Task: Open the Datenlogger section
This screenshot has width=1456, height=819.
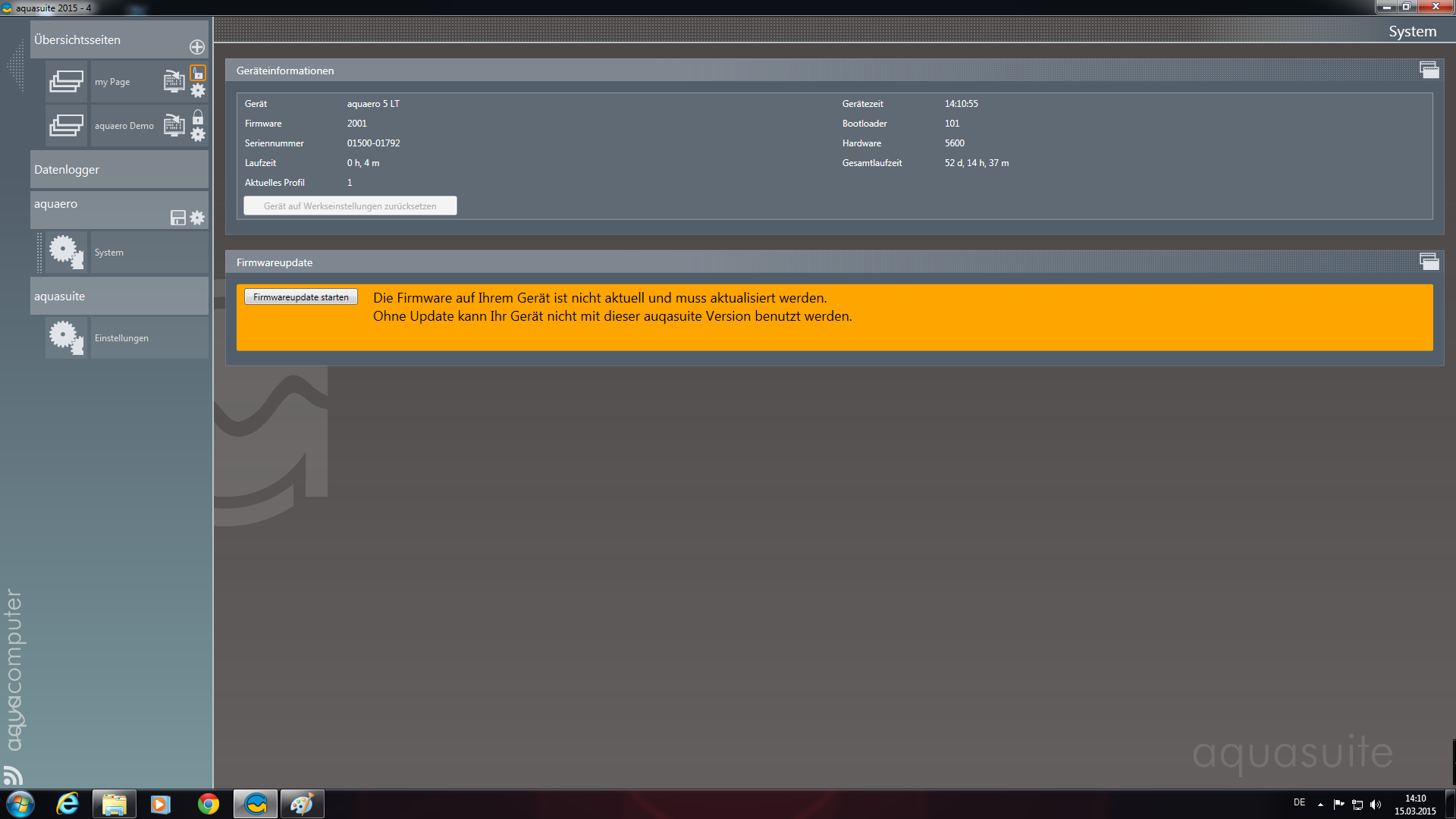Action: (x=119, y=170)
